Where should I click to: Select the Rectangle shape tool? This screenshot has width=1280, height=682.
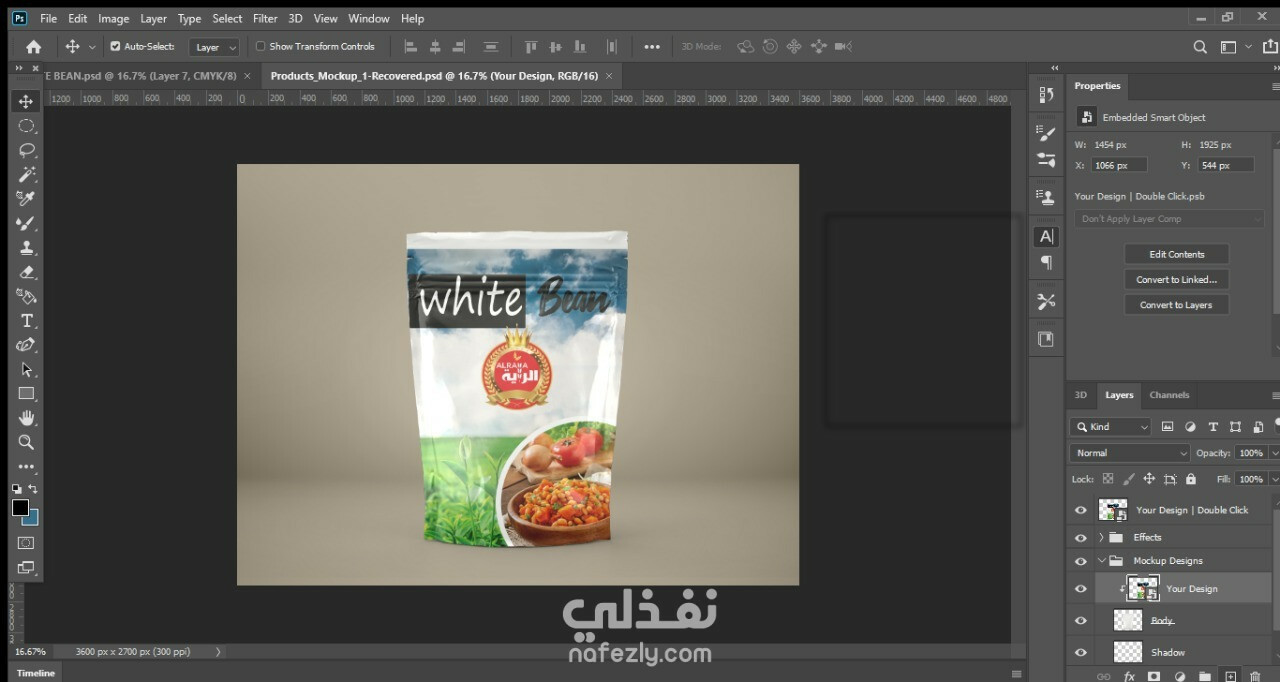(x=26, y=393)
